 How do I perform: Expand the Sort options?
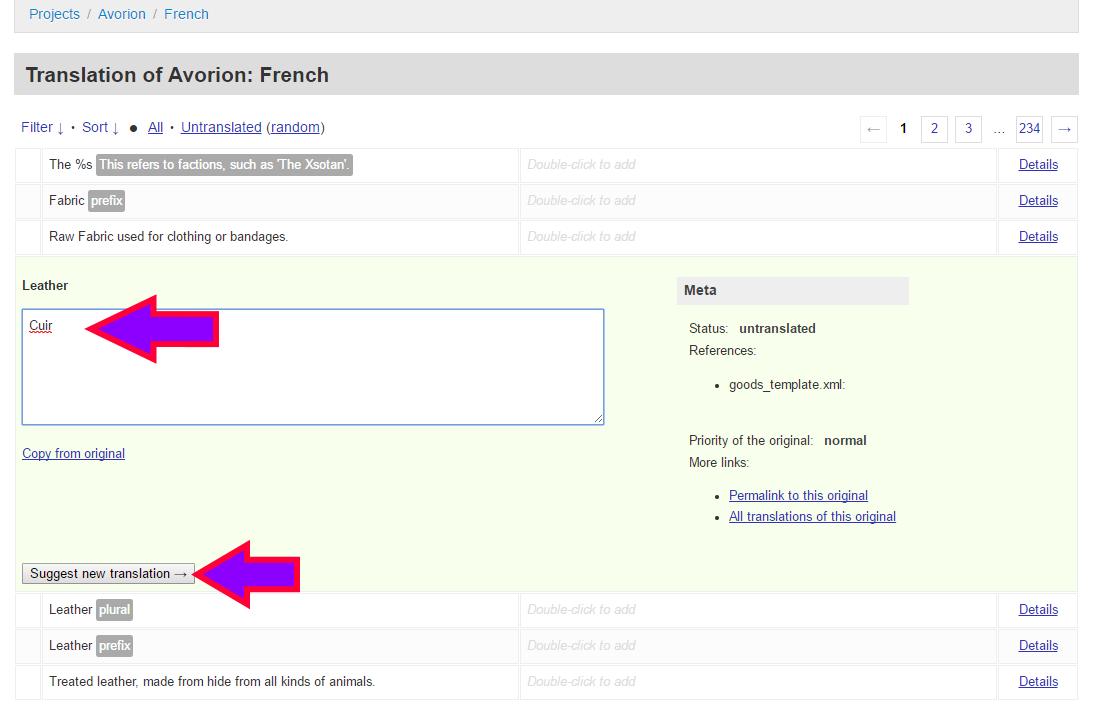(100, 127)
